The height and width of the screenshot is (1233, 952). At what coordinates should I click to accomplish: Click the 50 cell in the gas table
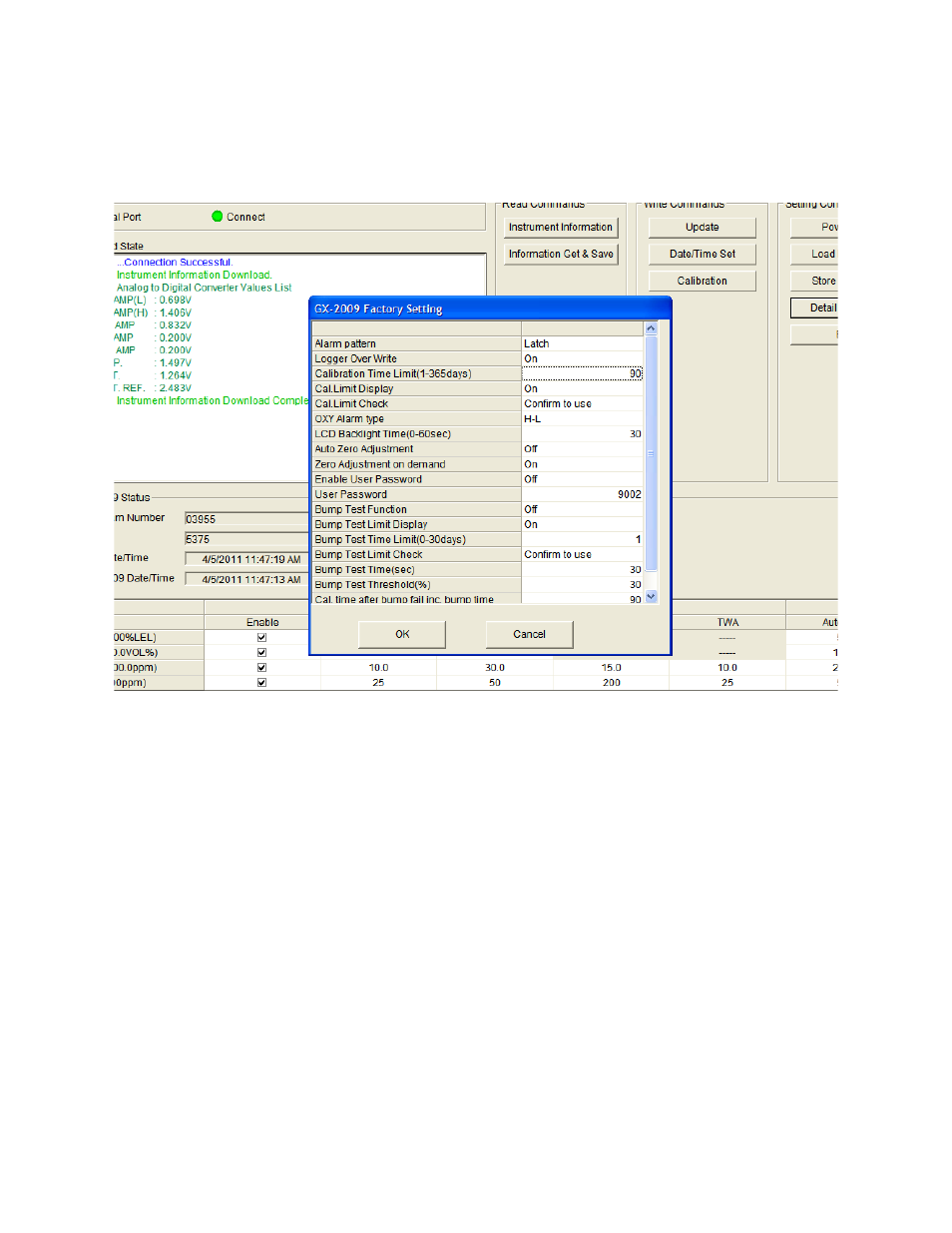pyautogui.click(x=495, y=683)
